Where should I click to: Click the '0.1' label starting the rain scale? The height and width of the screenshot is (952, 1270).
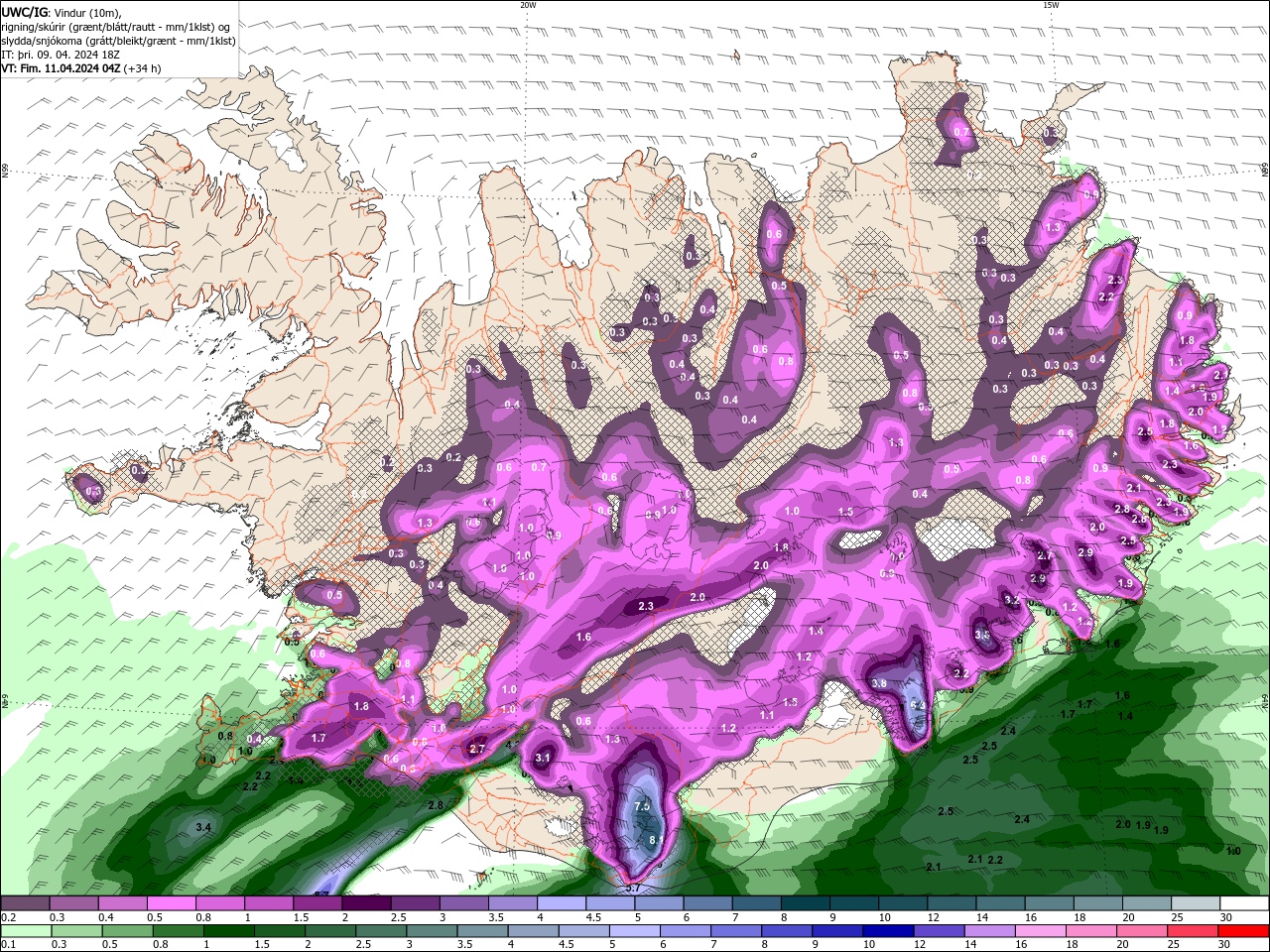(x=8, y=945)
